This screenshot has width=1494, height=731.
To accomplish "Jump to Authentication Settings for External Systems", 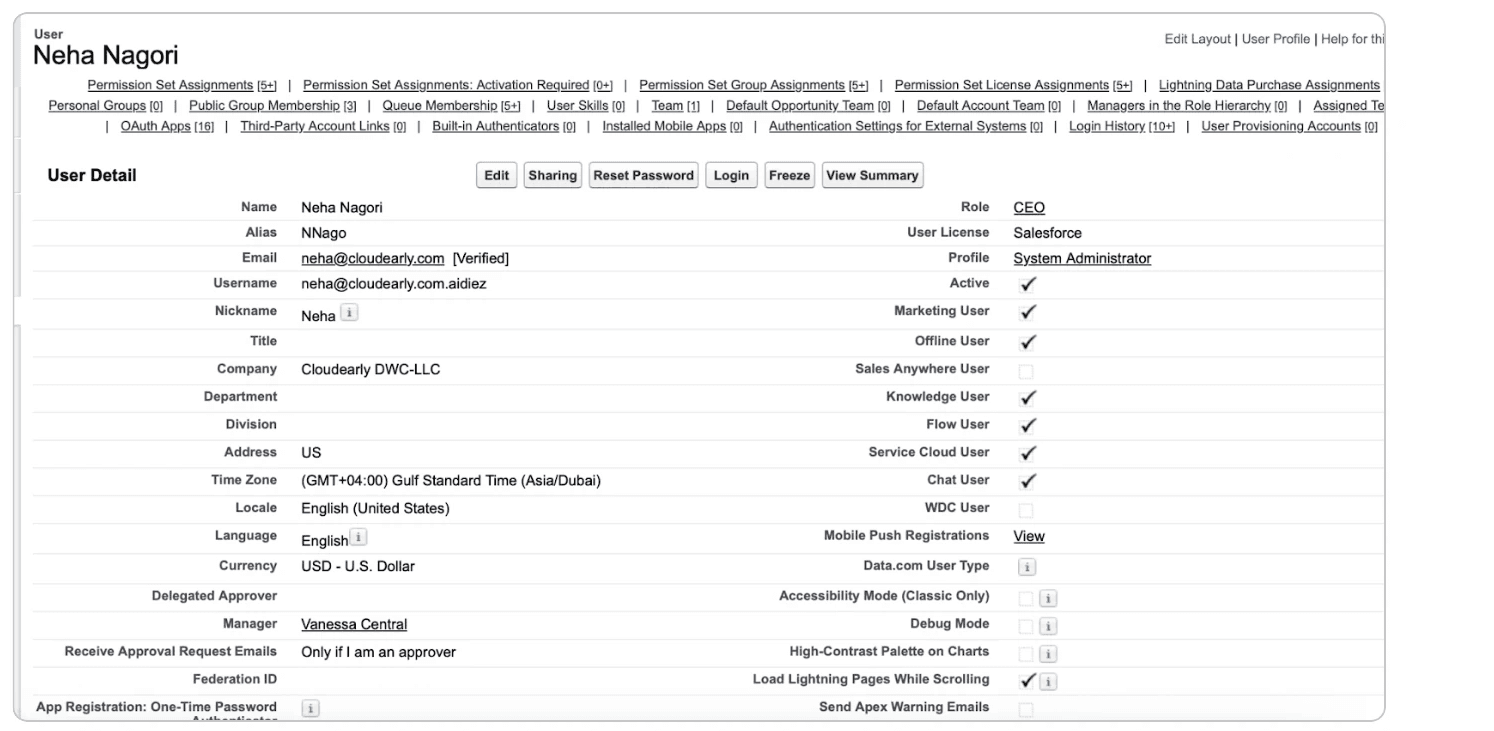I will (906, 126).
